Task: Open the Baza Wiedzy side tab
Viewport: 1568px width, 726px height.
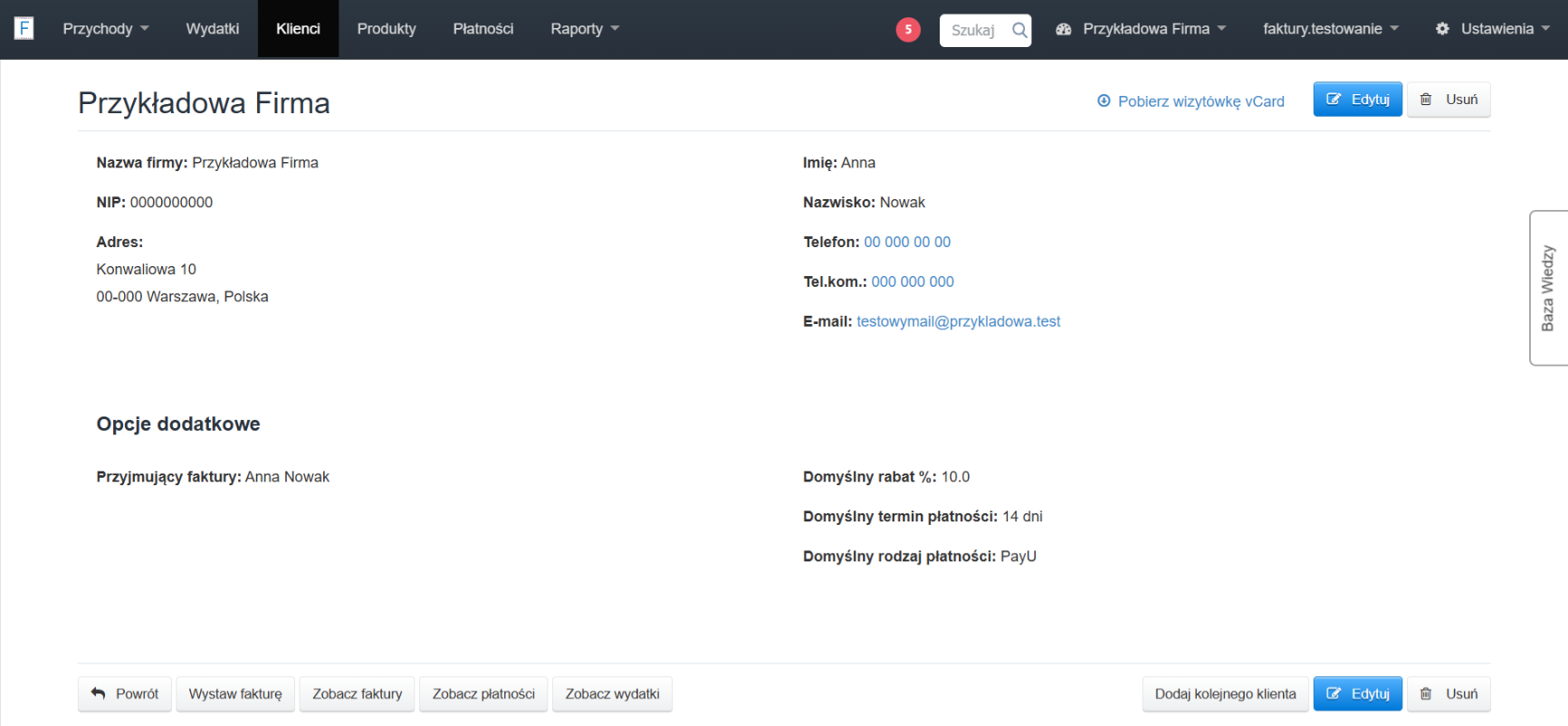Action: (1548, 288)
